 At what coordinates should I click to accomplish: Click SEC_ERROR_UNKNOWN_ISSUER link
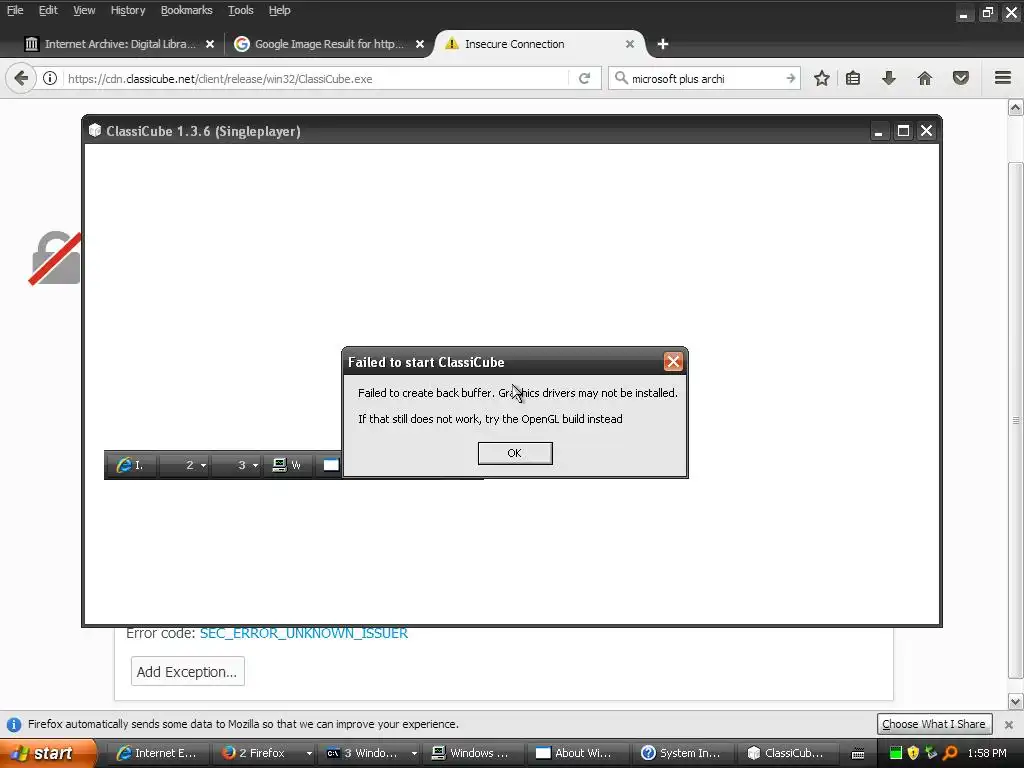(x=304, y=633)
